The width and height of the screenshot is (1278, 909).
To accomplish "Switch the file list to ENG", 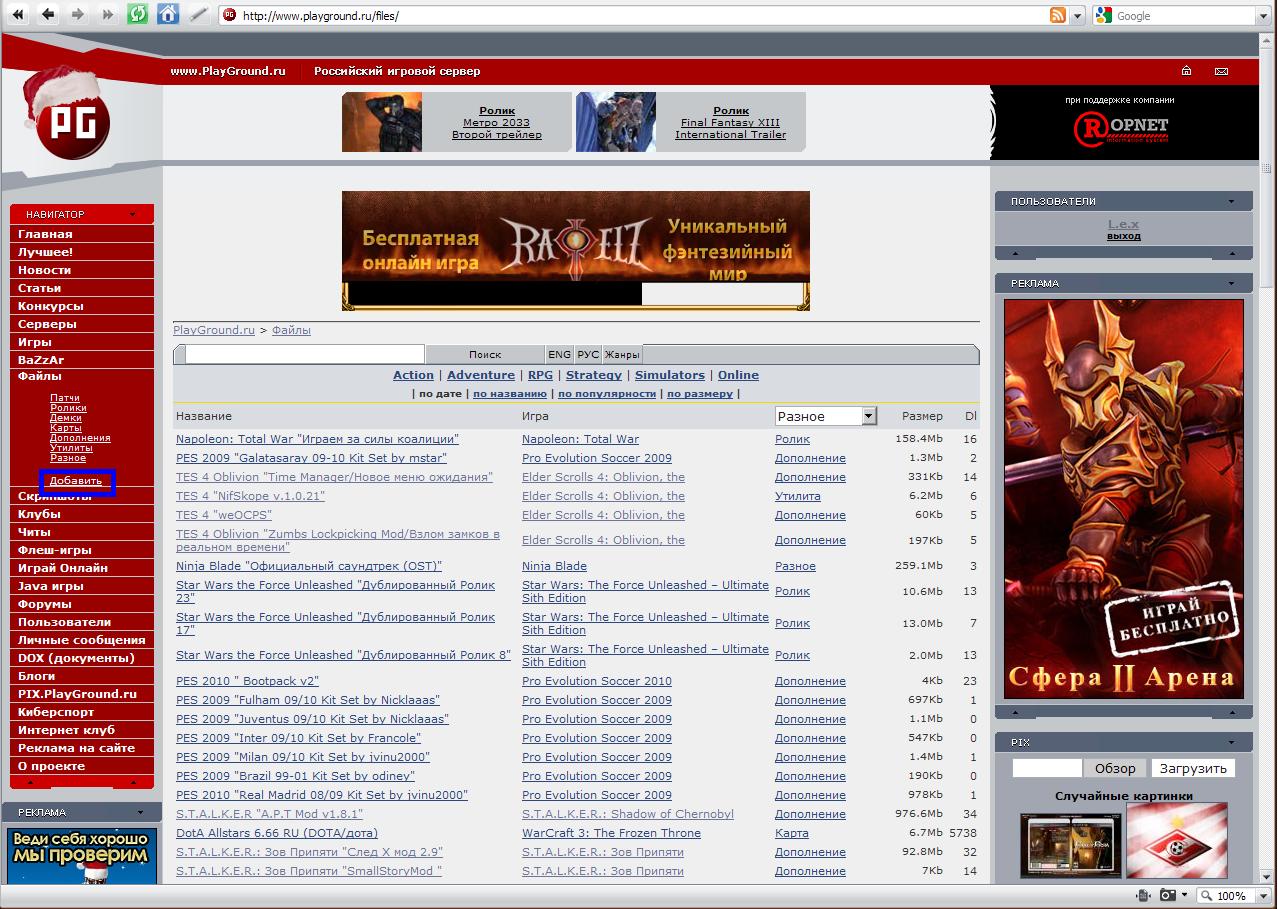I will tap(559, 354).
